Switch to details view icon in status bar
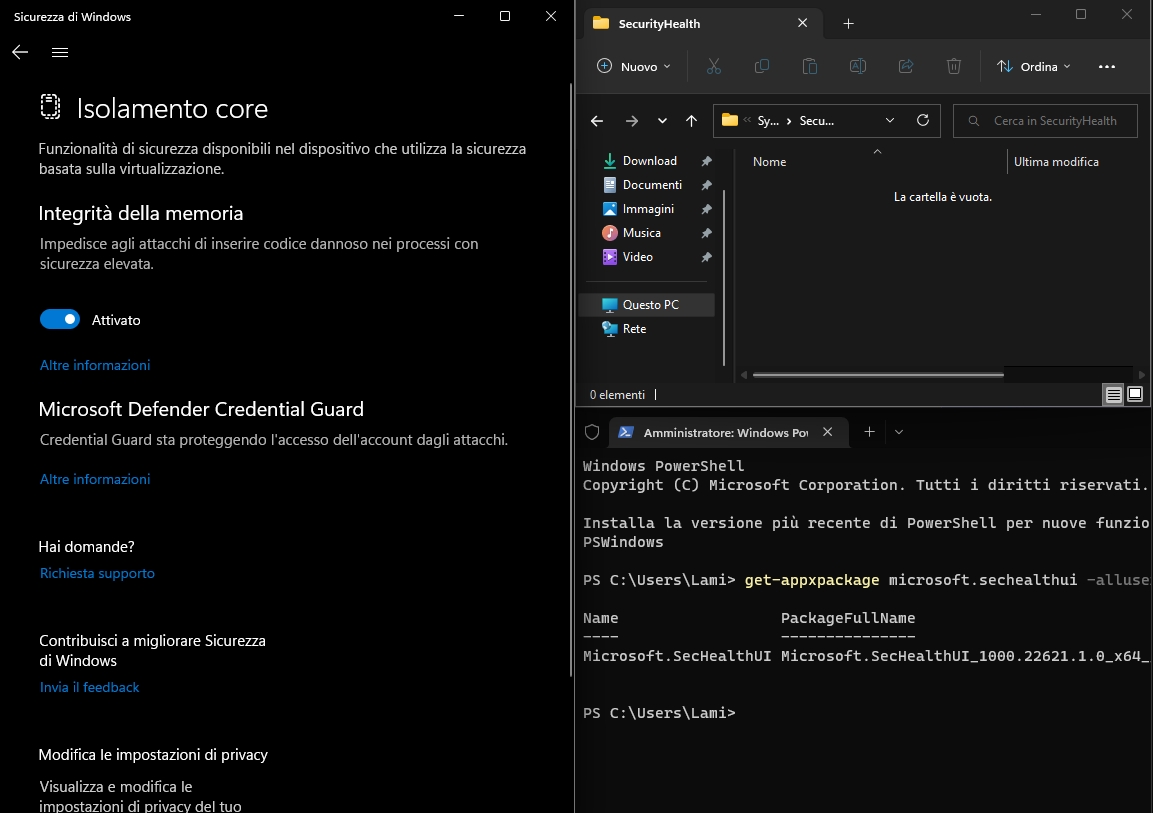 tap(1113, 395)
